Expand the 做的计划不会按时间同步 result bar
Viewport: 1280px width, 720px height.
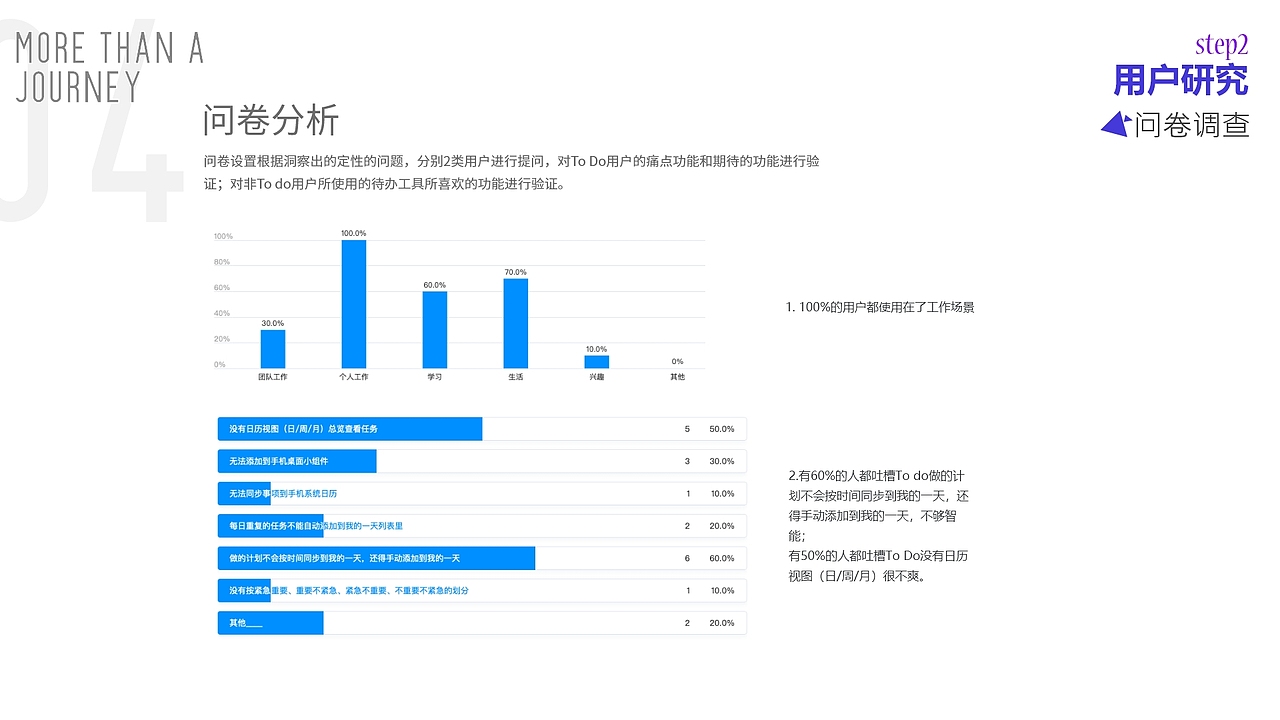(x=375, y=558)
